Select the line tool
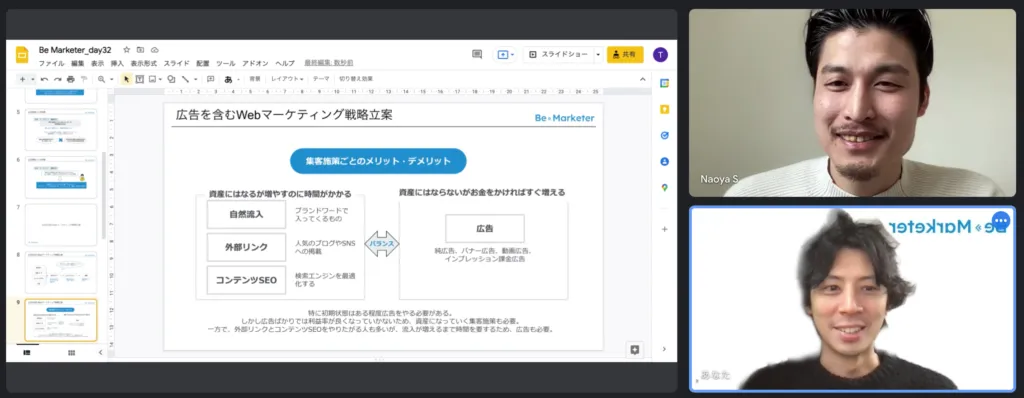Screen dimensions: 1024x398 coord(185,79)
